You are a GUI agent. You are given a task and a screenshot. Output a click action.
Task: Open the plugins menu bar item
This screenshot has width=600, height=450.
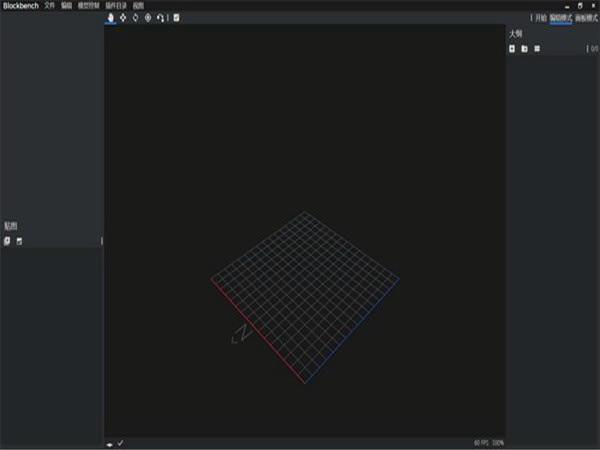(116, 5)
